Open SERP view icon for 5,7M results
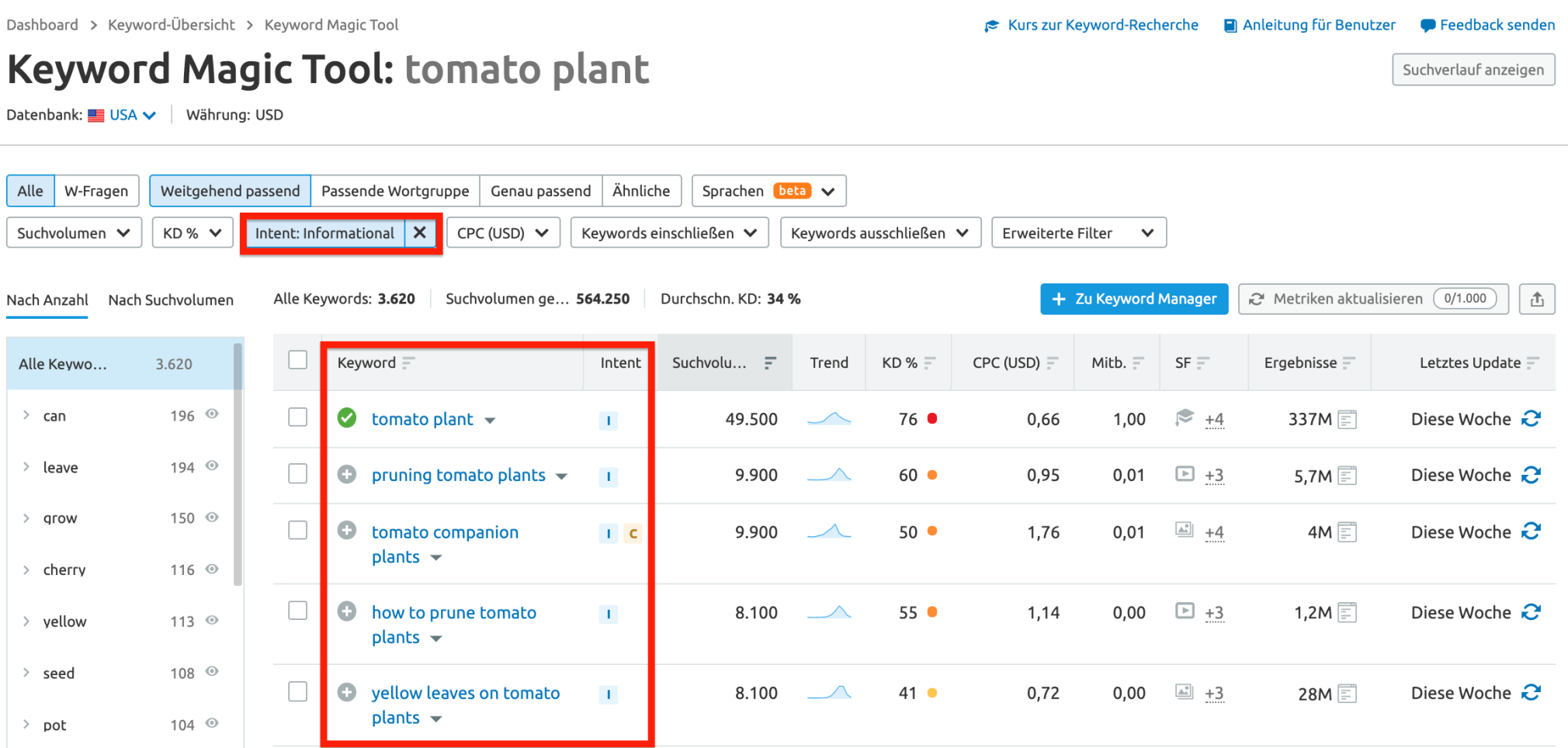The image size is (1568, 748). [1348, 476]
